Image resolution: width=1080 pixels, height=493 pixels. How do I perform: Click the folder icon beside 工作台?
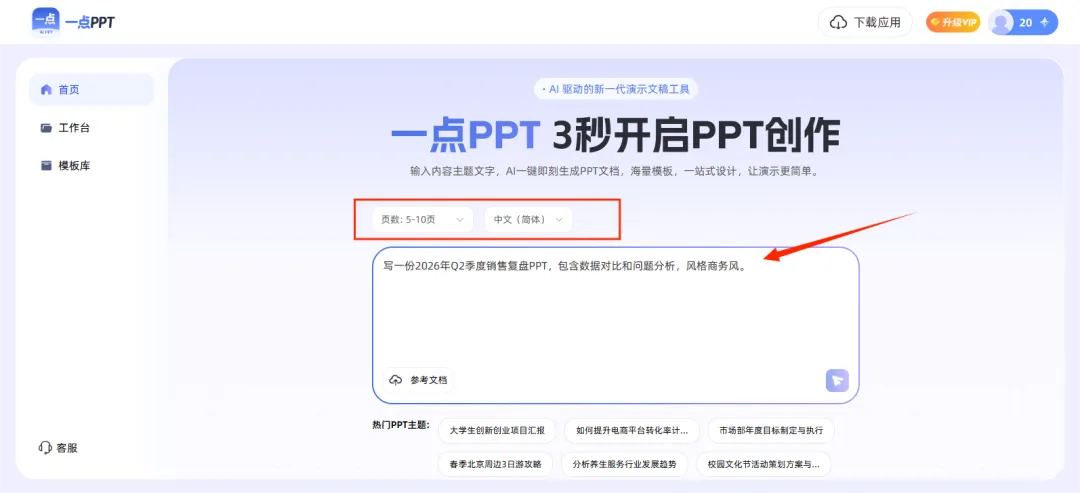pos(46,127)
